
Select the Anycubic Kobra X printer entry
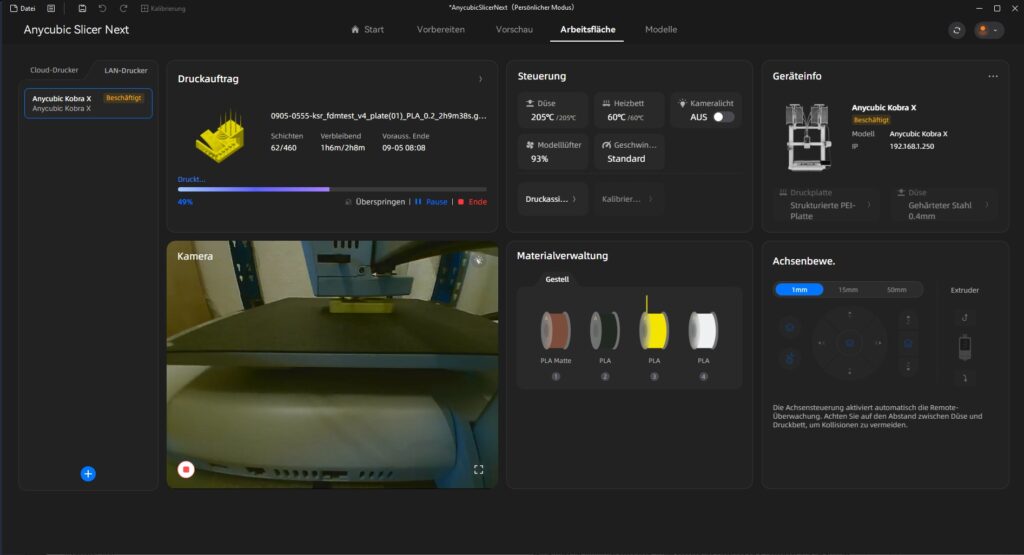pos(88,103)
